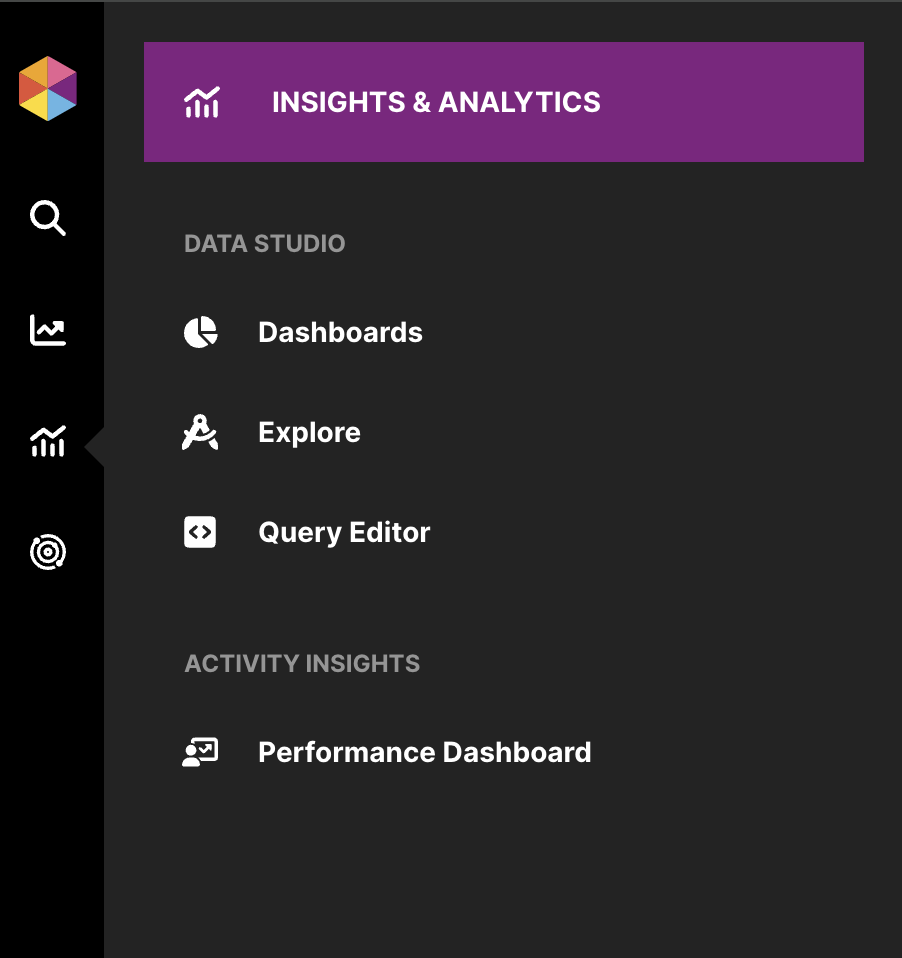
Task: Launch the Query Editor link
Action: 344,532
